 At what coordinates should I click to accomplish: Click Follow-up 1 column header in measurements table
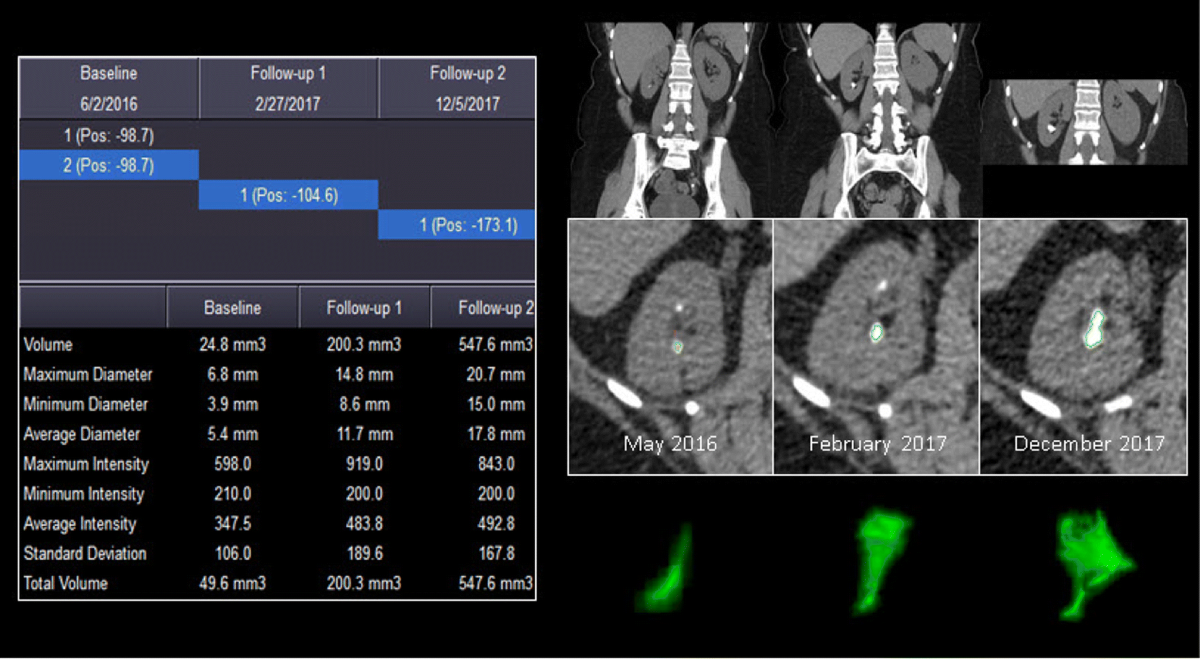tap(364, 308)
